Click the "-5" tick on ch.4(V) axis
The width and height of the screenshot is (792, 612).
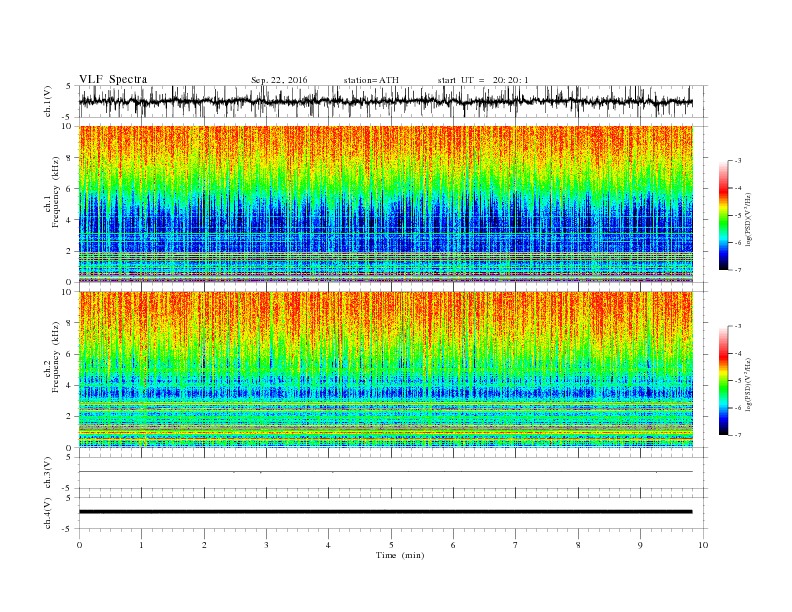[68, 529]
